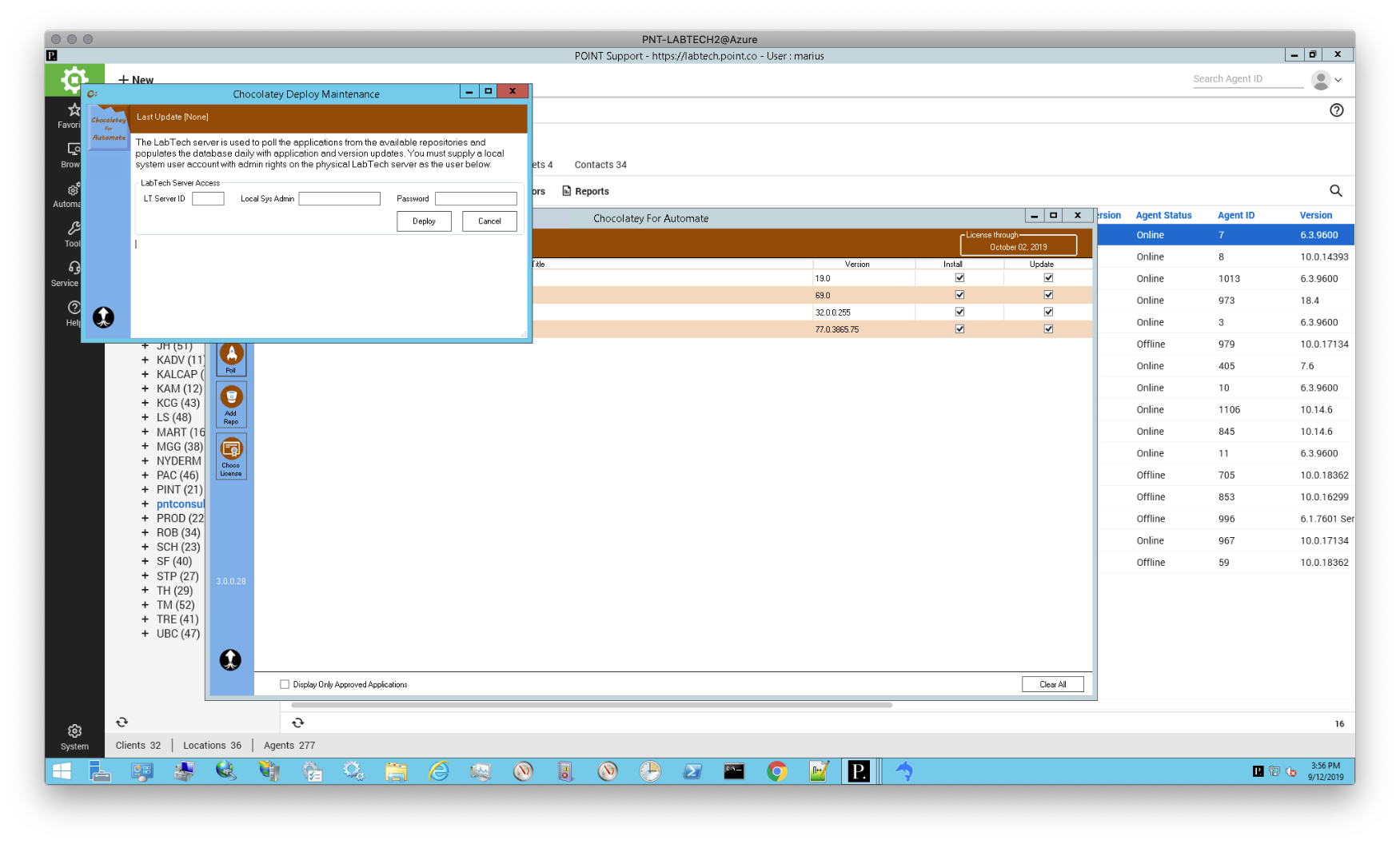
Task: Expand the KCG (43) client node
Action: (145, 403)
